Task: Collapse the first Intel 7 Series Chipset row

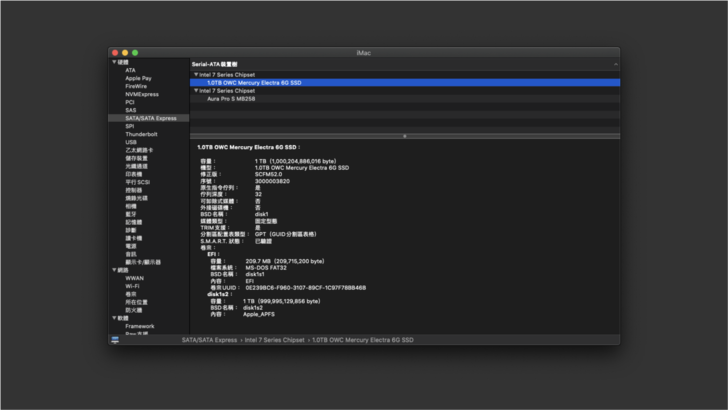Action: (195, 75)
